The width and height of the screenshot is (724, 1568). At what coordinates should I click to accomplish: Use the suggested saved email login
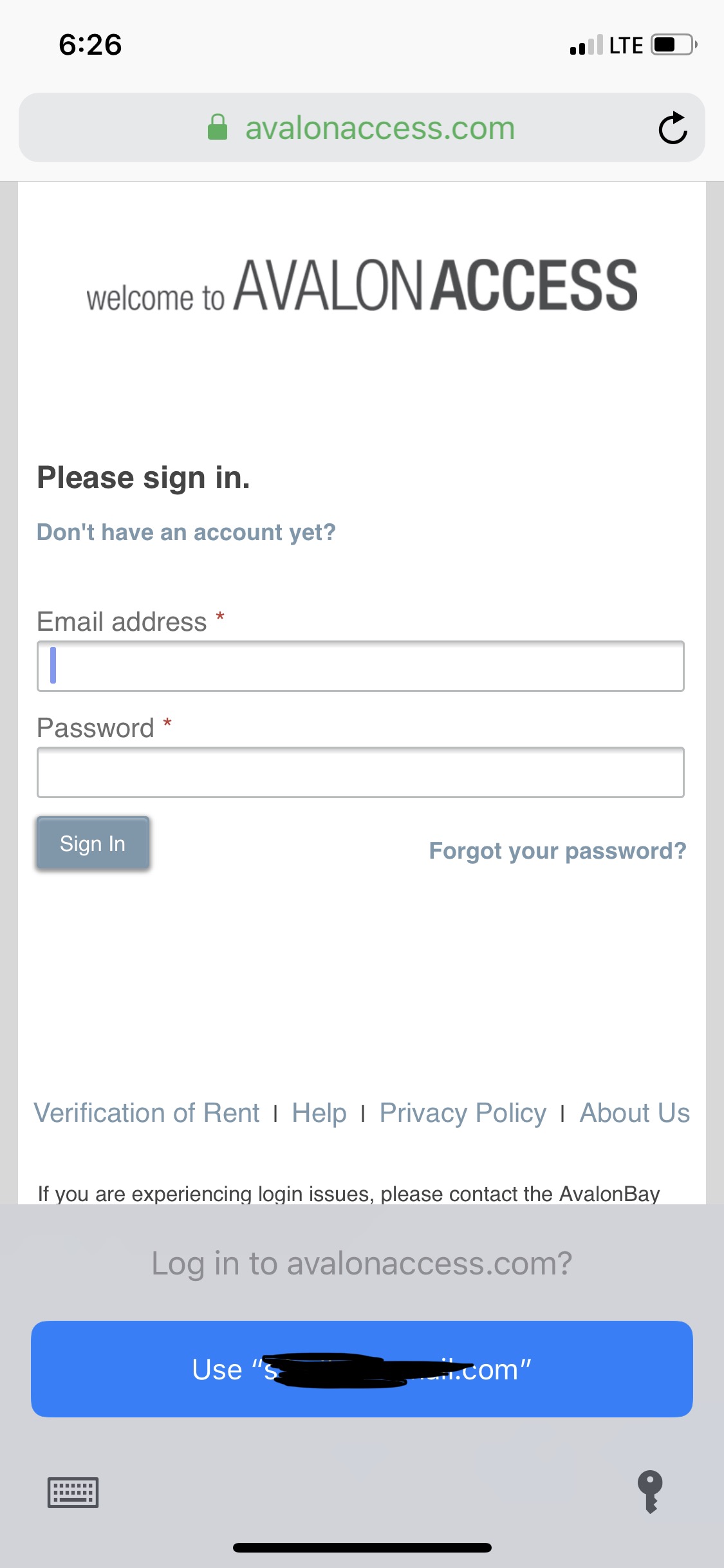362,1369
